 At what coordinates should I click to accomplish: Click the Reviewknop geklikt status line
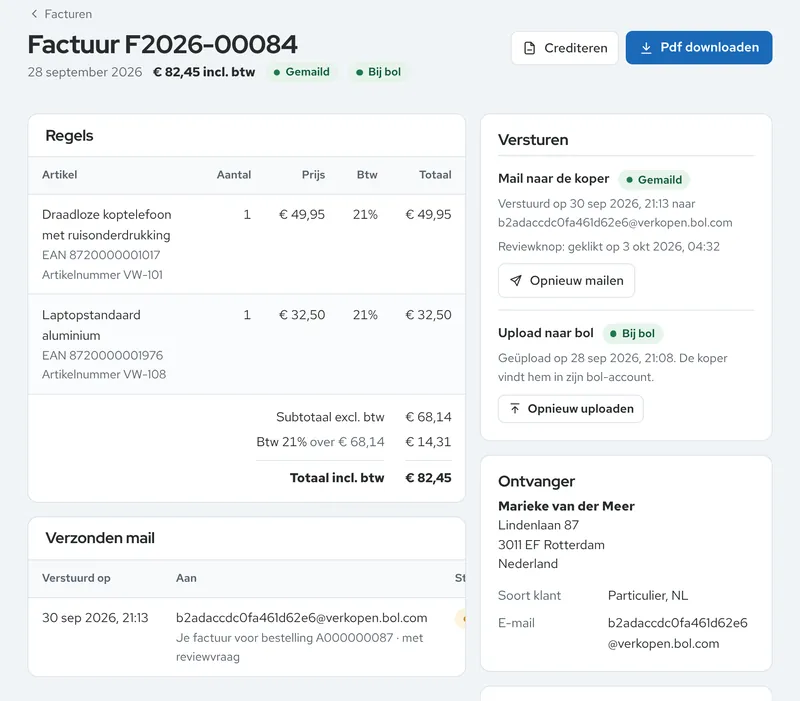pyautogui.click(x=609, y=246)
